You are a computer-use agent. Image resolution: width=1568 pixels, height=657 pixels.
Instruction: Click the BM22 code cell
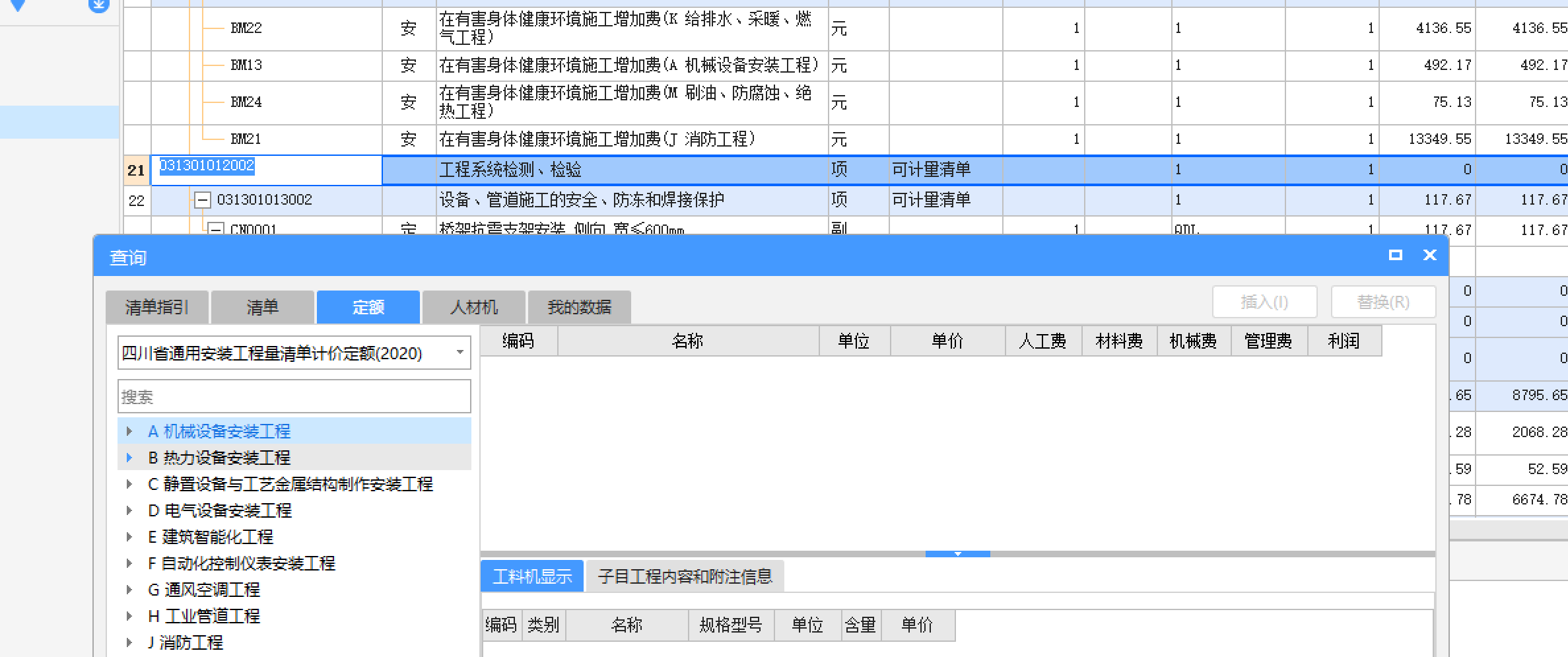point(246,28)
